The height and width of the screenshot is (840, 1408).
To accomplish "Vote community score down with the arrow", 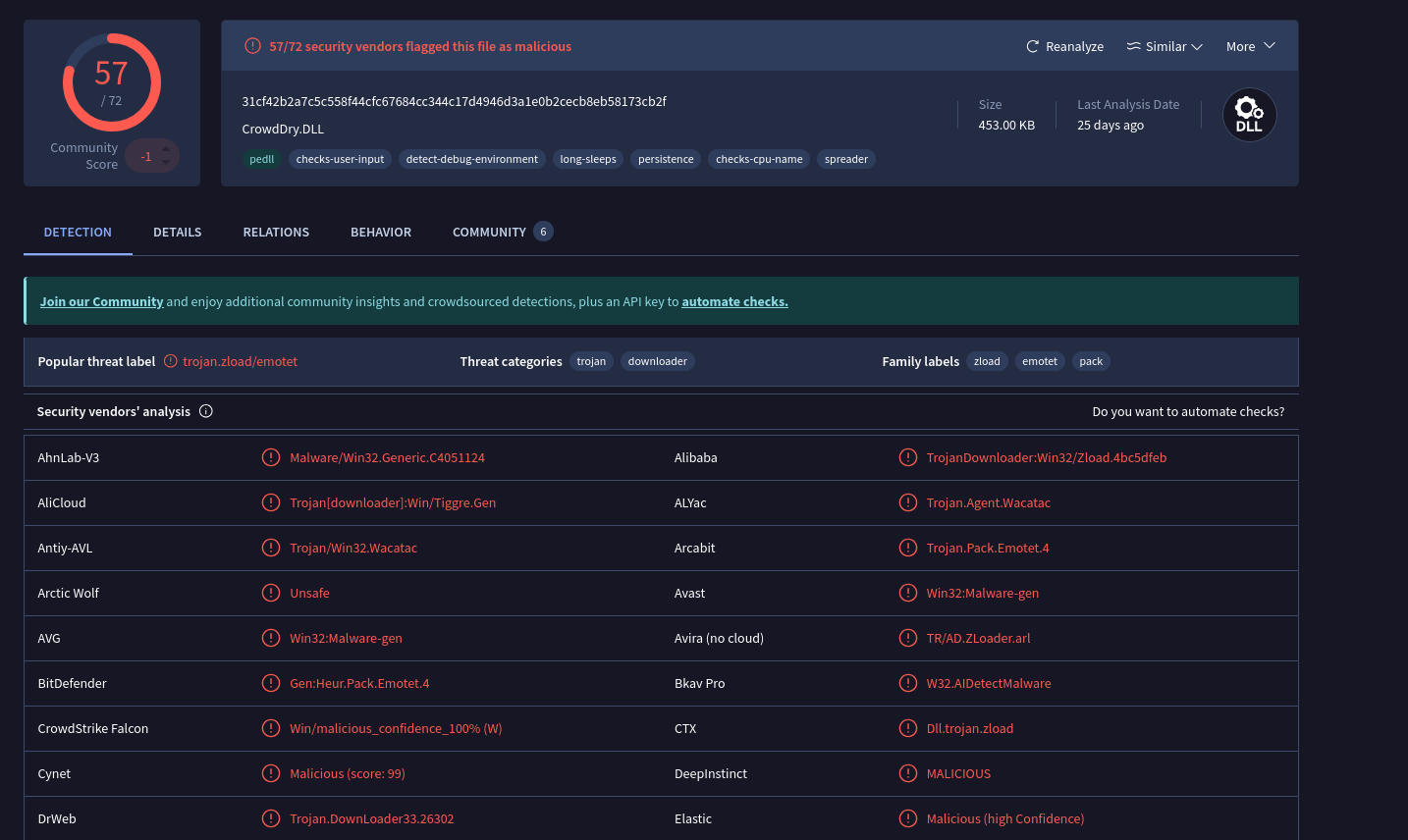I will pyautogui.click(x=166, y=162).
